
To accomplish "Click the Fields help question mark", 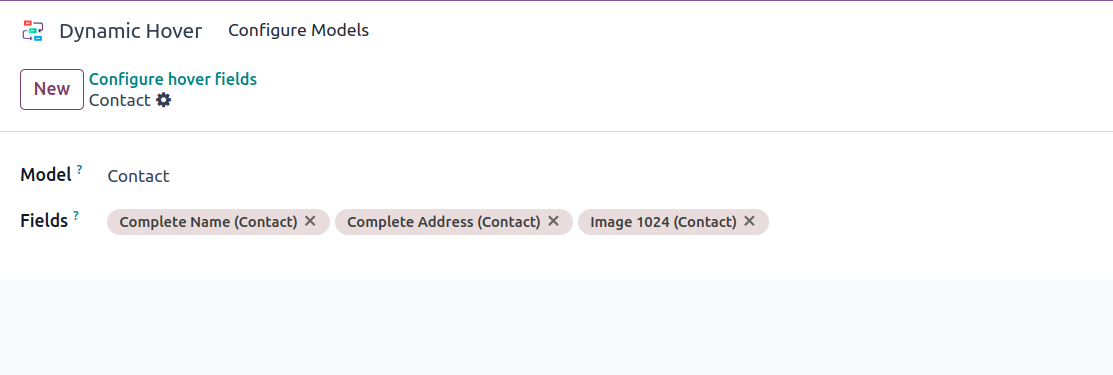I will tap(76, 215).
